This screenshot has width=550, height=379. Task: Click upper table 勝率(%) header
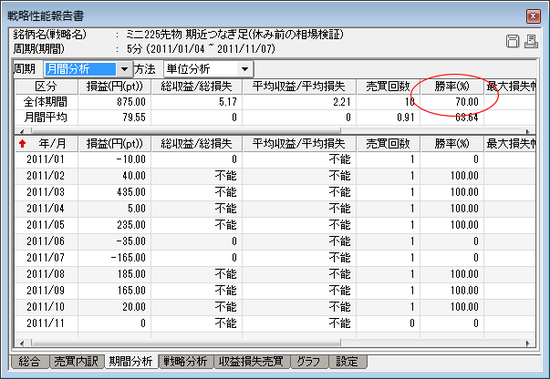[x=452, y=87]
